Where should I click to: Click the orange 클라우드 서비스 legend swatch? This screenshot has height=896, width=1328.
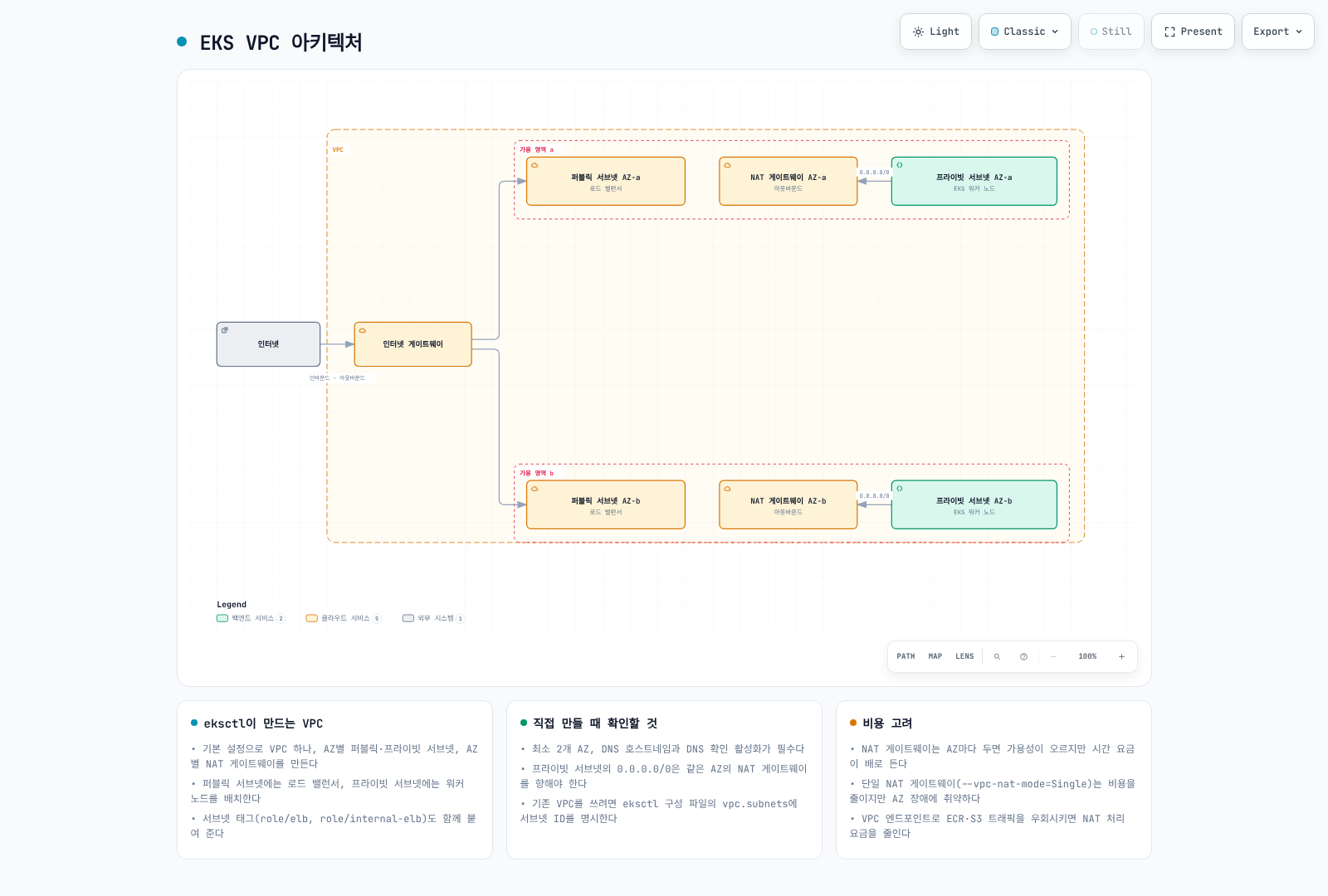312,618
